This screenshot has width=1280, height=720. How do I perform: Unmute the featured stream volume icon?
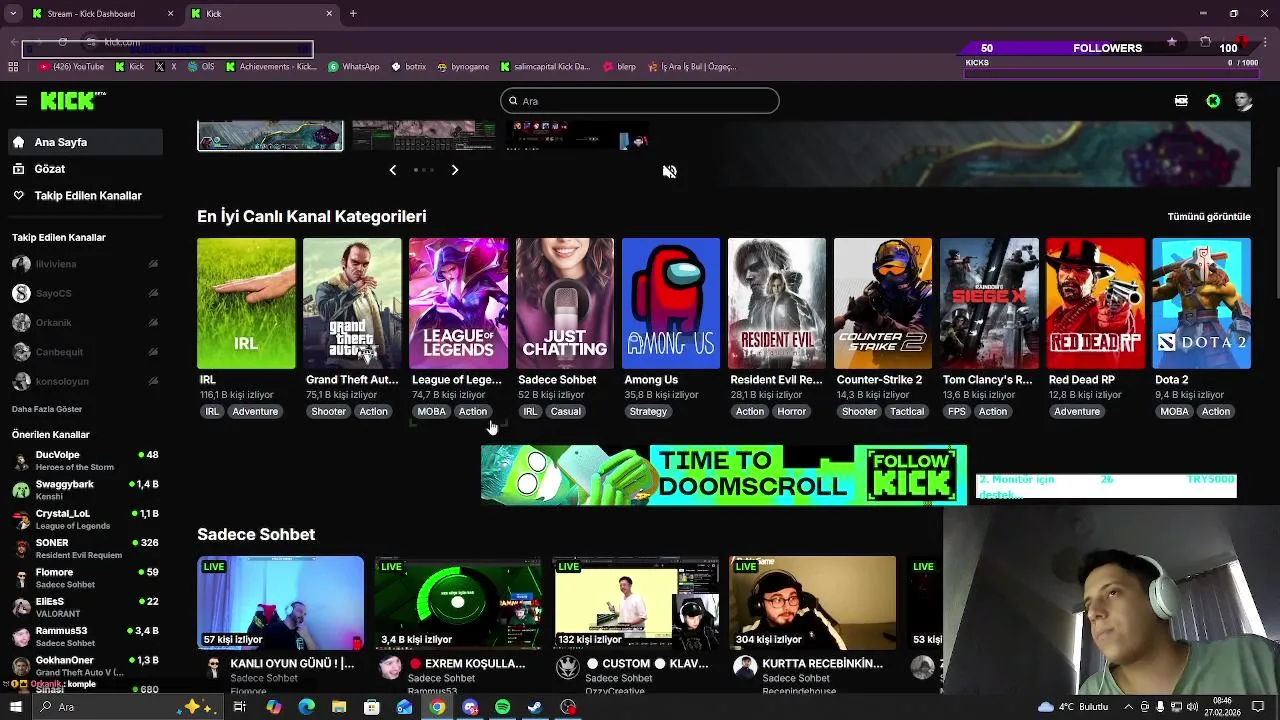pyautogui.click(x=670, y=172)
